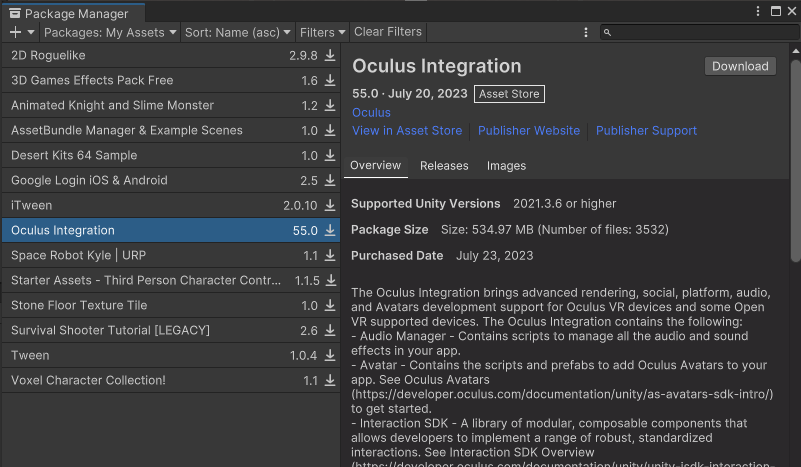Click download icon for Tween package
The image size is (801, 467).
tap(330, 356)
